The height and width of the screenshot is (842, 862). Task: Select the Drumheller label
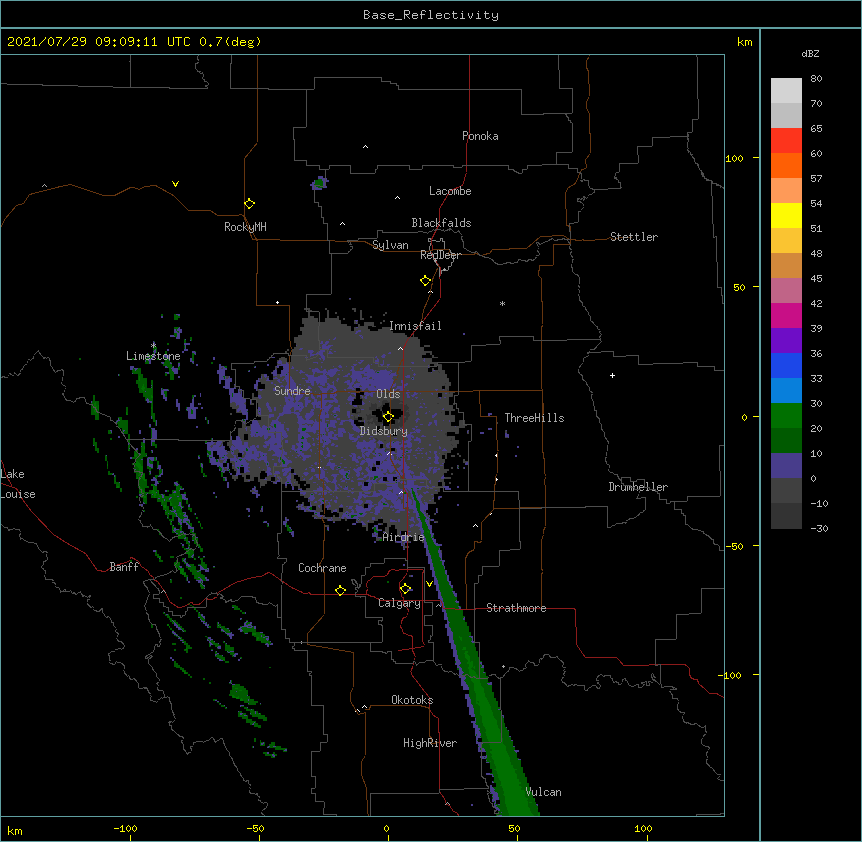click(x=638, y=487)
